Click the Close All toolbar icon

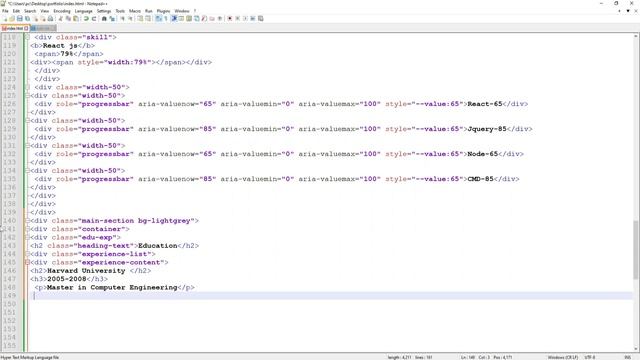(43, 18)
